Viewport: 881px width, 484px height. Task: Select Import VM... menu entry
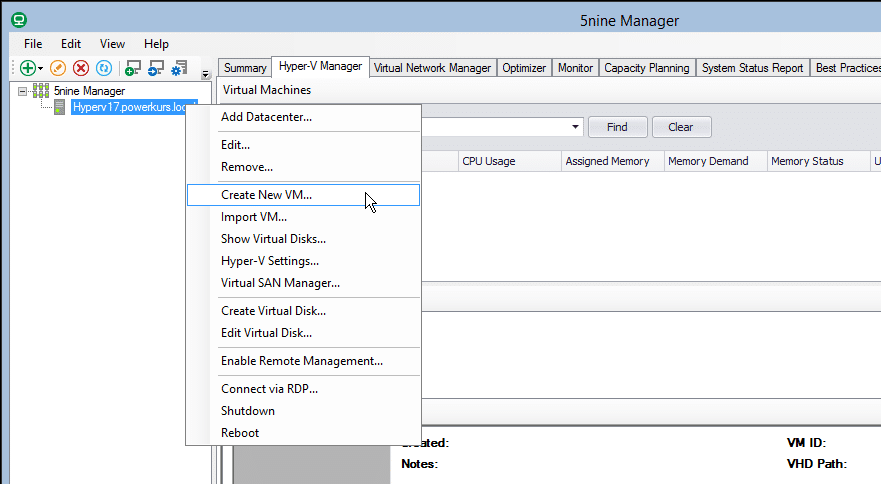[x=303, y=217]
